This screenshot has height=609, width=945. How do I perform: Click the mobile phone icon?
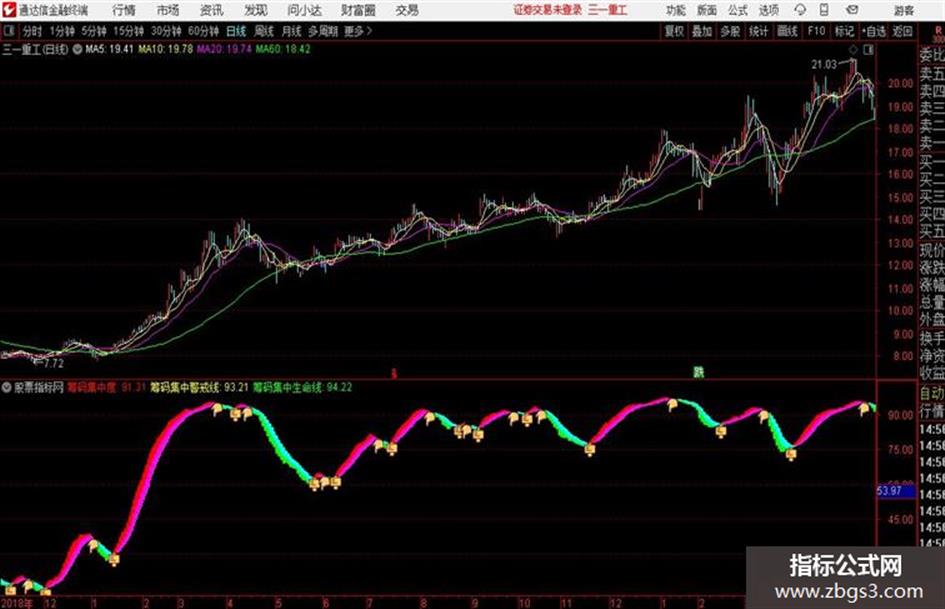(824, 10)
